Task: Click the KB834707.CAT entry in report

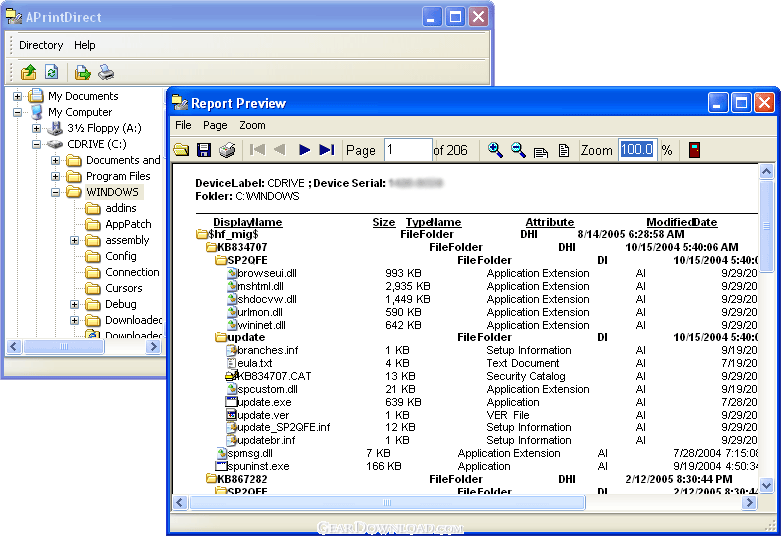Action: pos(274,376)
